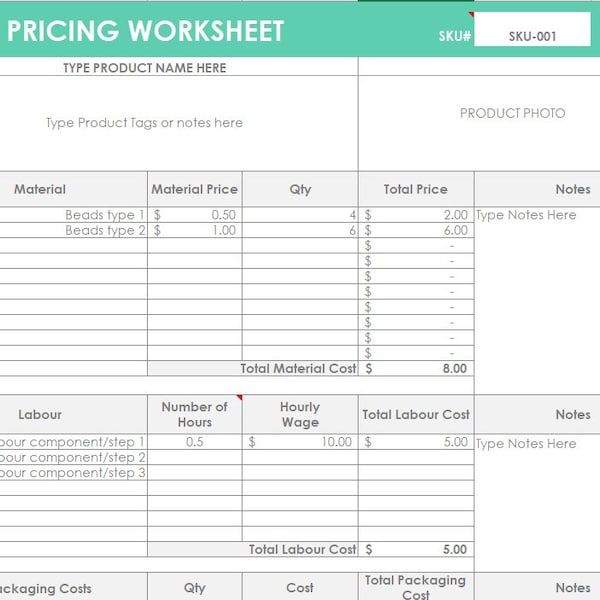
Task: Select the labour component/step 1 cell
Action: point(73,442)
